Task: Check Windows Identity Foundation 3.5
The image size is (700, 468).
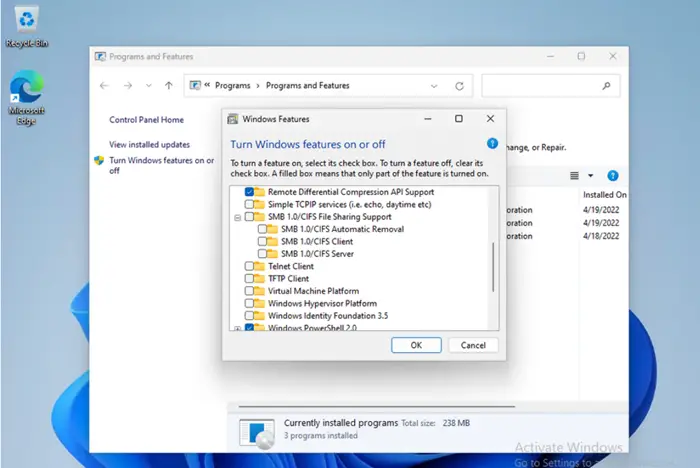Action: point(249,316)
